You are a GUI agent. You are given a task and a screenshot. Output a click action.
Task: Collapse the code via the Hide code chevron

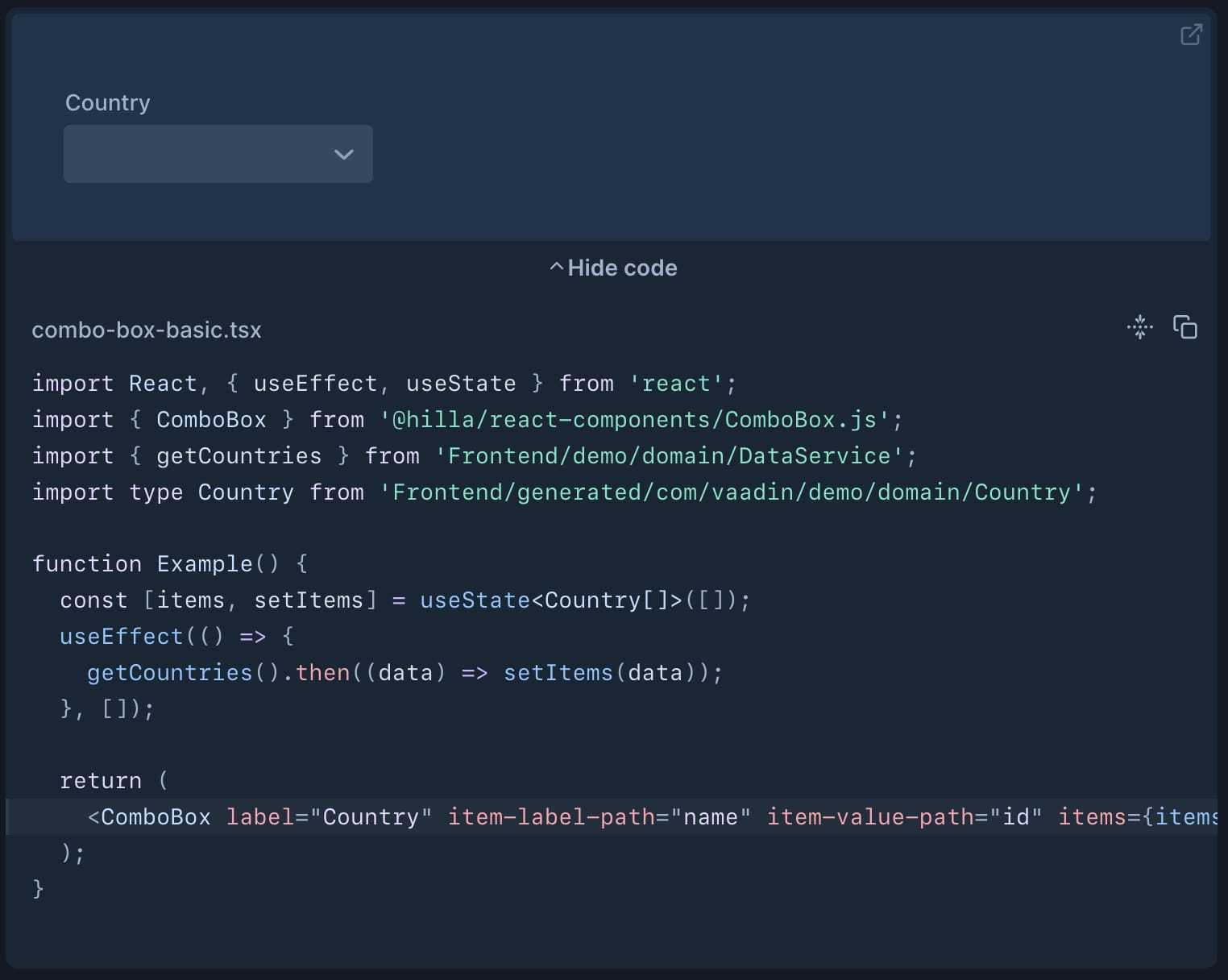point(557,267)
